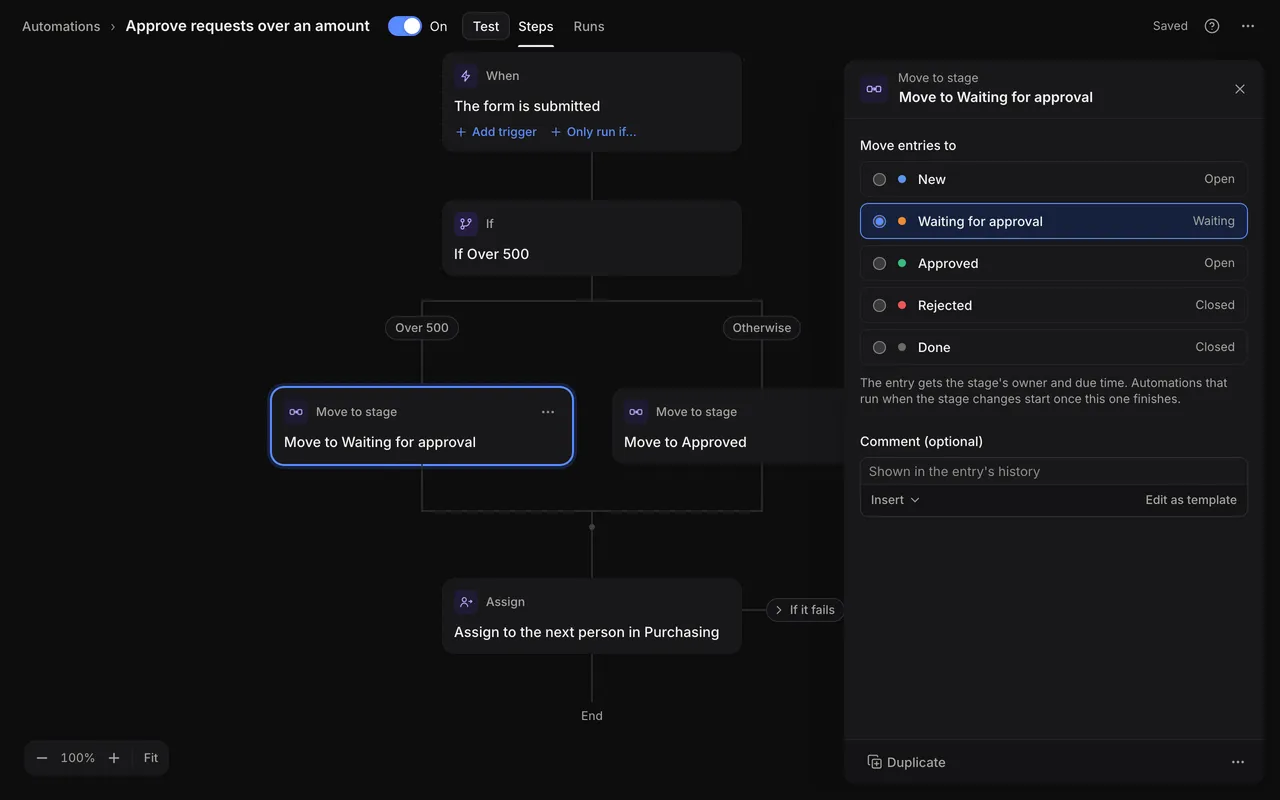The image size is (1280, 800).
Task: Select the Waiting for approval radio button
Action: pyautogui.click(x=880, y=222)
